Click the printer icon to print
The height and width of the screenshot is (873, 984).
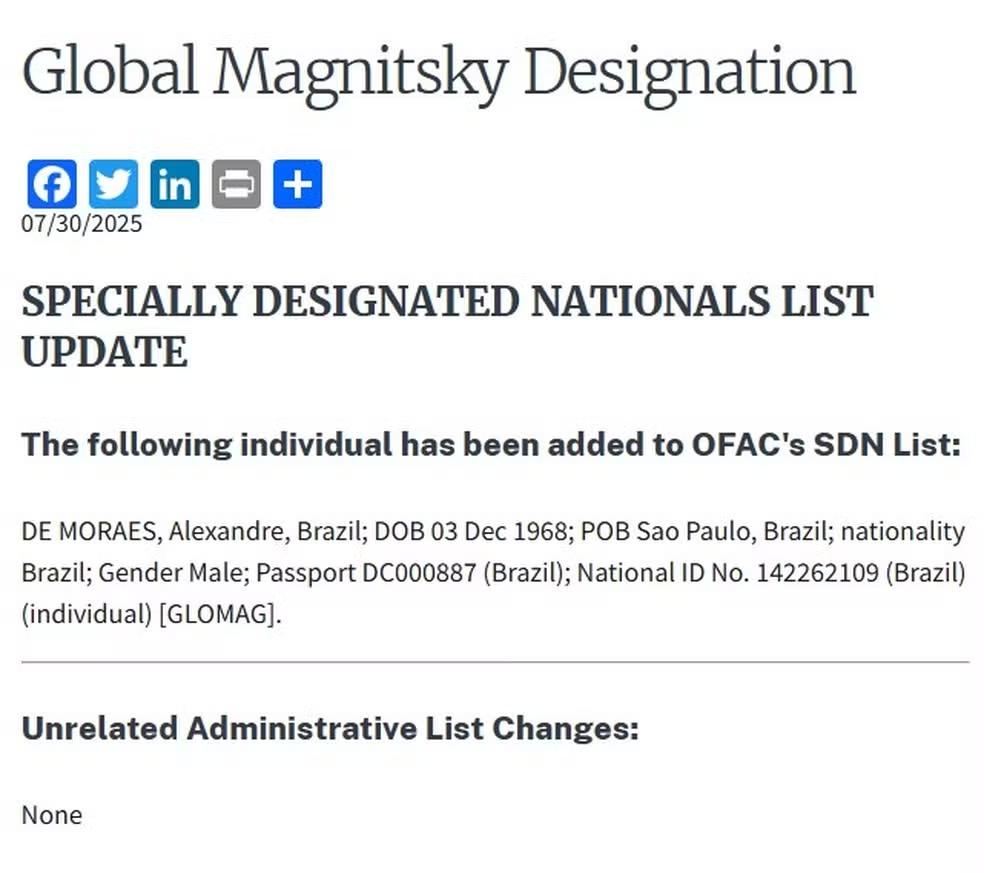[236, 184]
